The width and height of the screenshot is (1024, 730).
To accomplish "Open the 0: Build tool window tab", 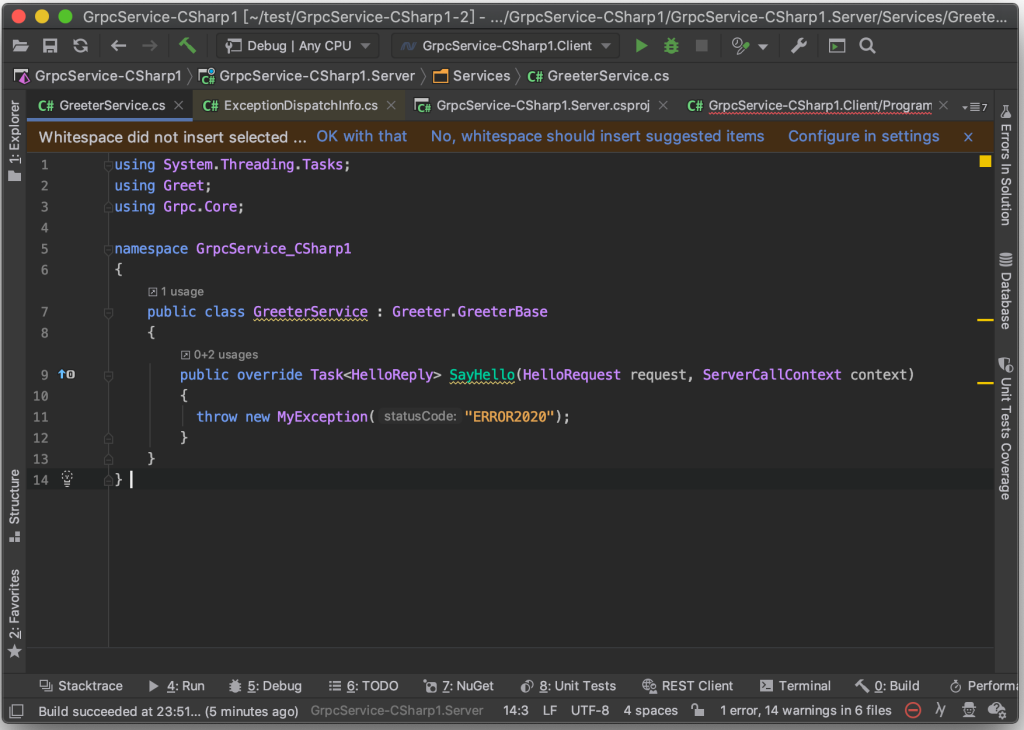I will [888, 686].
